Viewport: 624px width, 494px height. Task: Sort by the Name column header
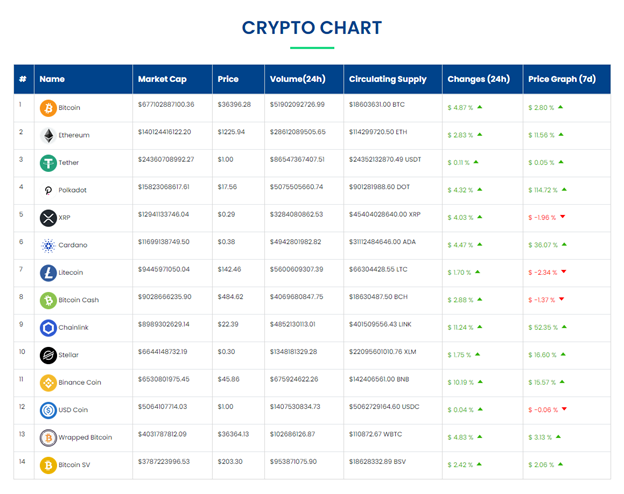coord(83,79)
